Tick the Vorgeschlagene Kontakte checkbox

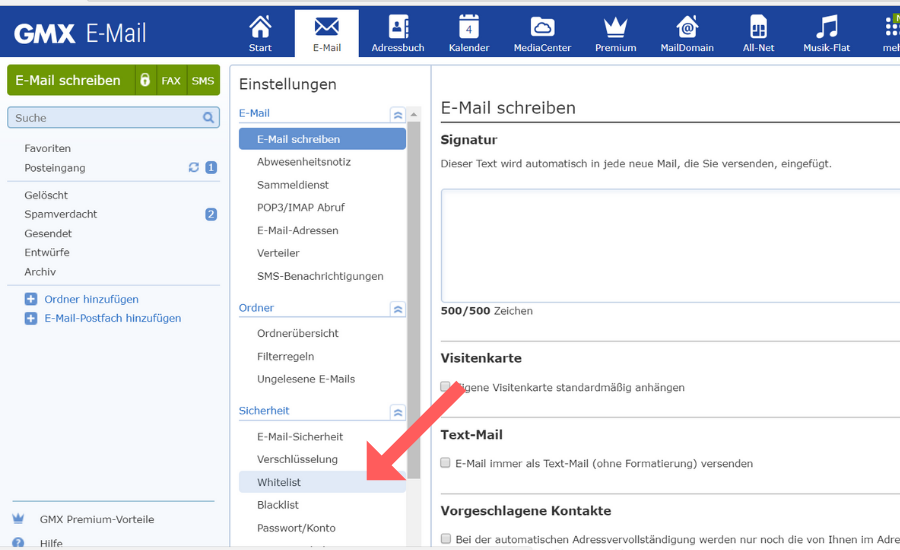pos(445,539)
